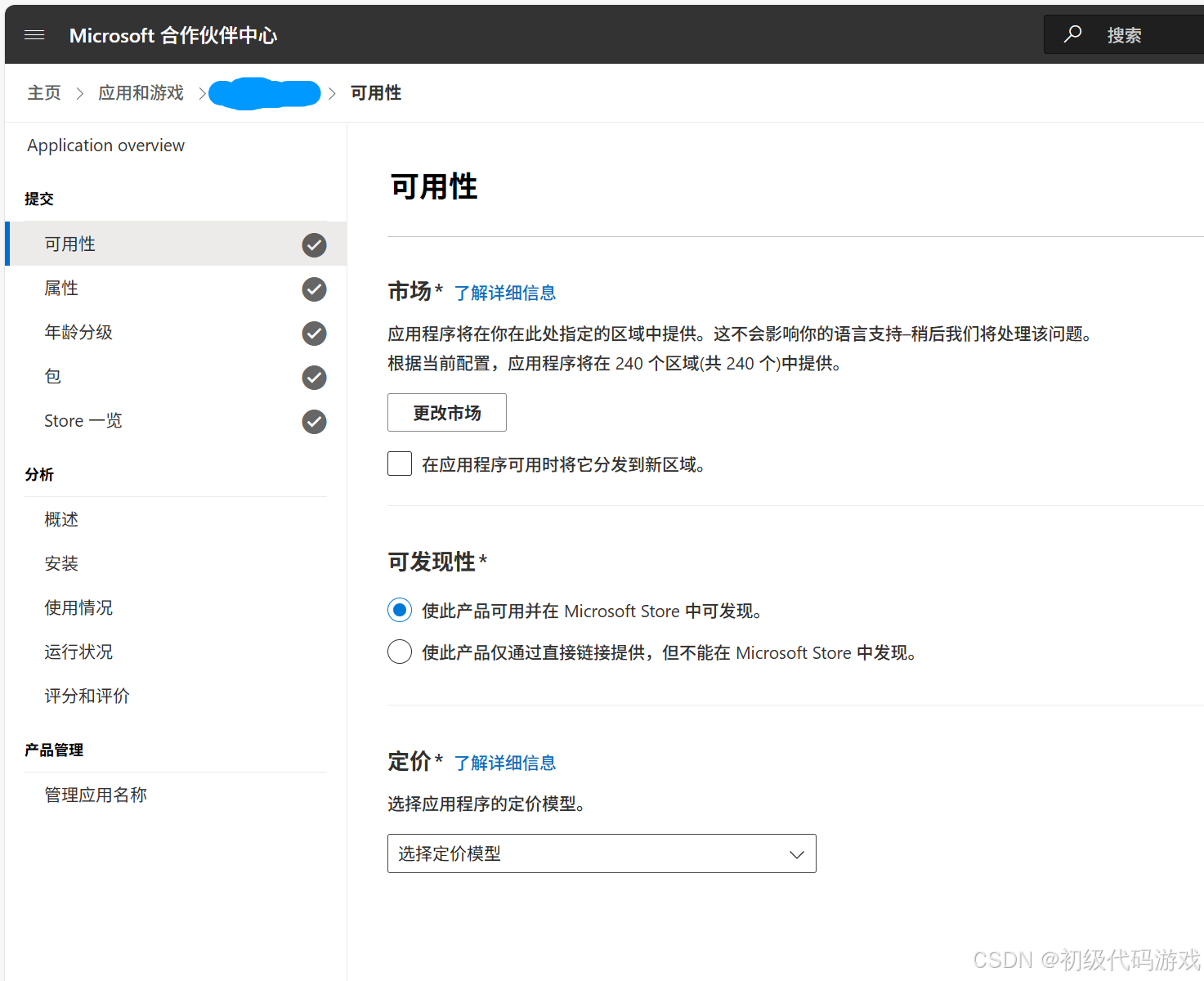This screenshot has height=981, width=1204.
Task: Select radio 使此产品仅通过直接链接提供
Action: pyautogui.click(x=400, y=652)
